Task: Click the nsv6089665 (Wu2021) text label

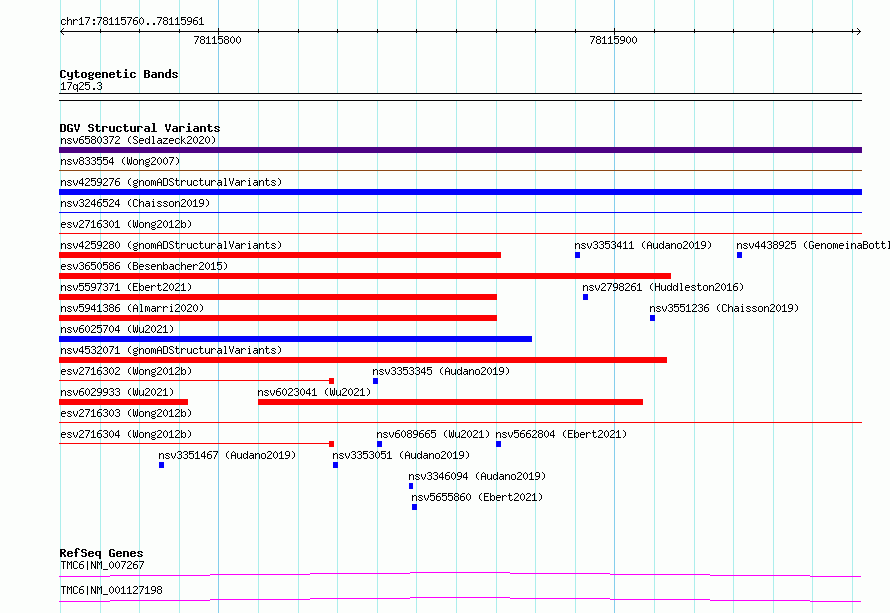Action: point(433,434)
